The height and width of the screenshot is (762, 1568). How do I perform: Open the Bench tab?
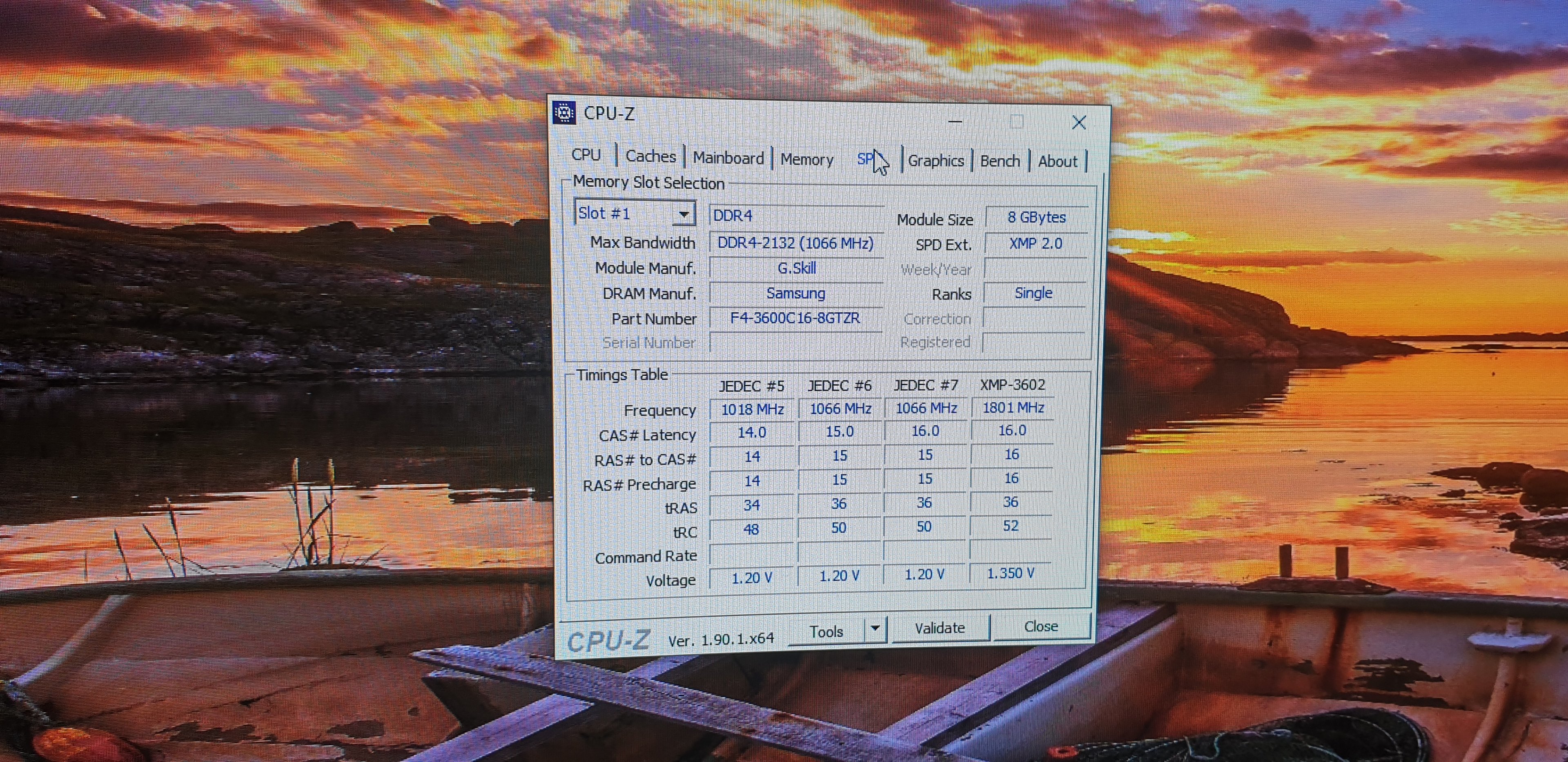tap(1000, 161)
